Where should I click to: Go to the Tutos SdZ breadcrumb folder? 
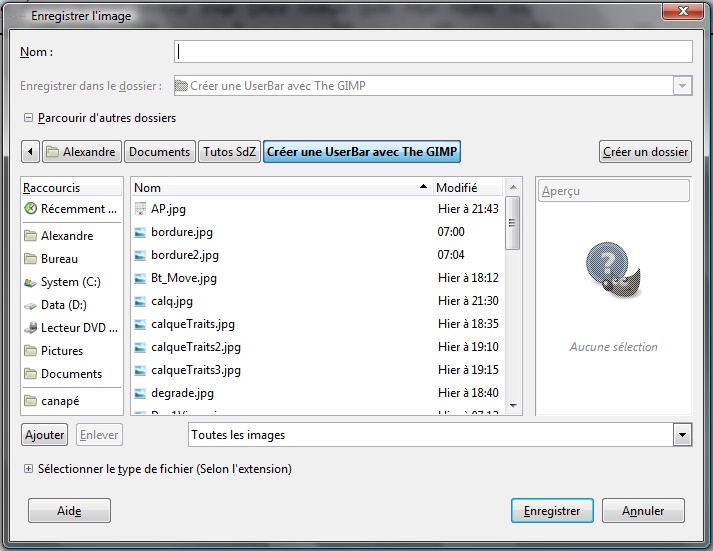coord(229,152)
